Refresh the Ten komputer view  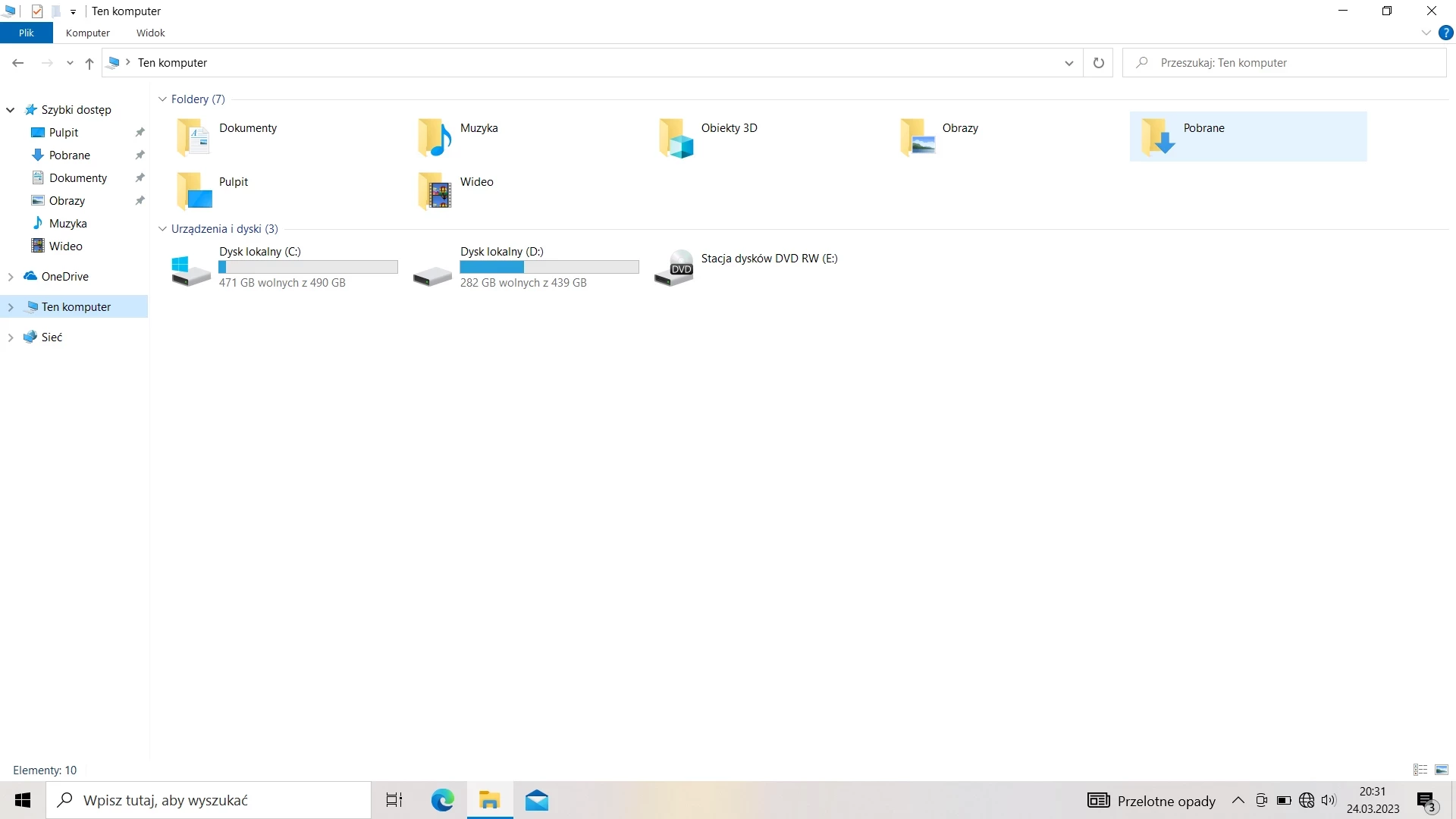click(1098, 63)
